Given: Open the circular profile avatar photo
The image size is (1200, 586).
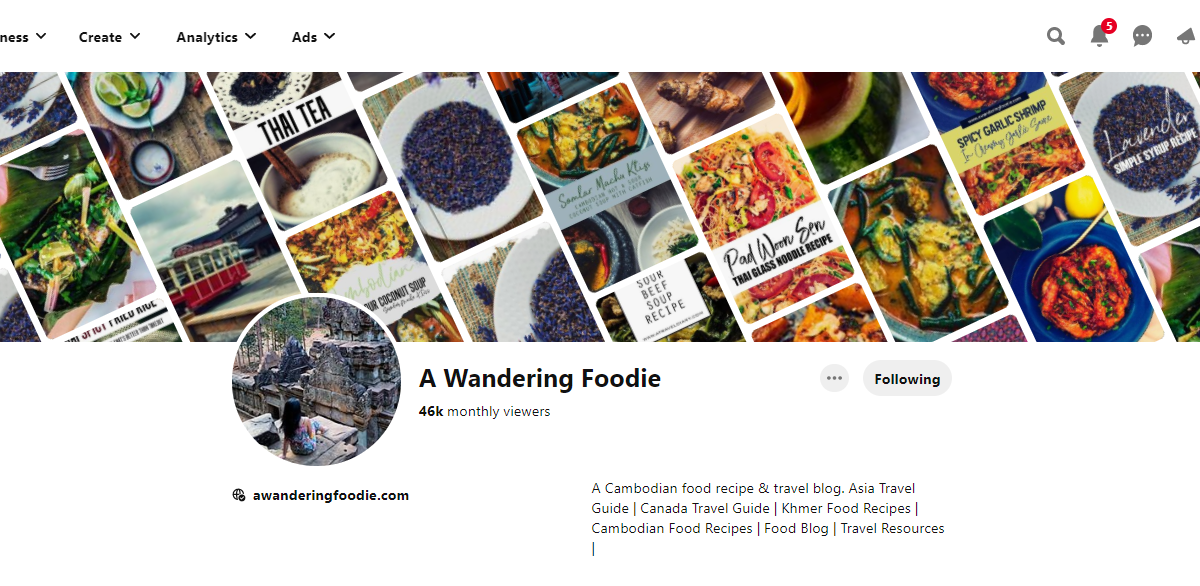Looking at the screenshot, I should (x=317, y=380).
